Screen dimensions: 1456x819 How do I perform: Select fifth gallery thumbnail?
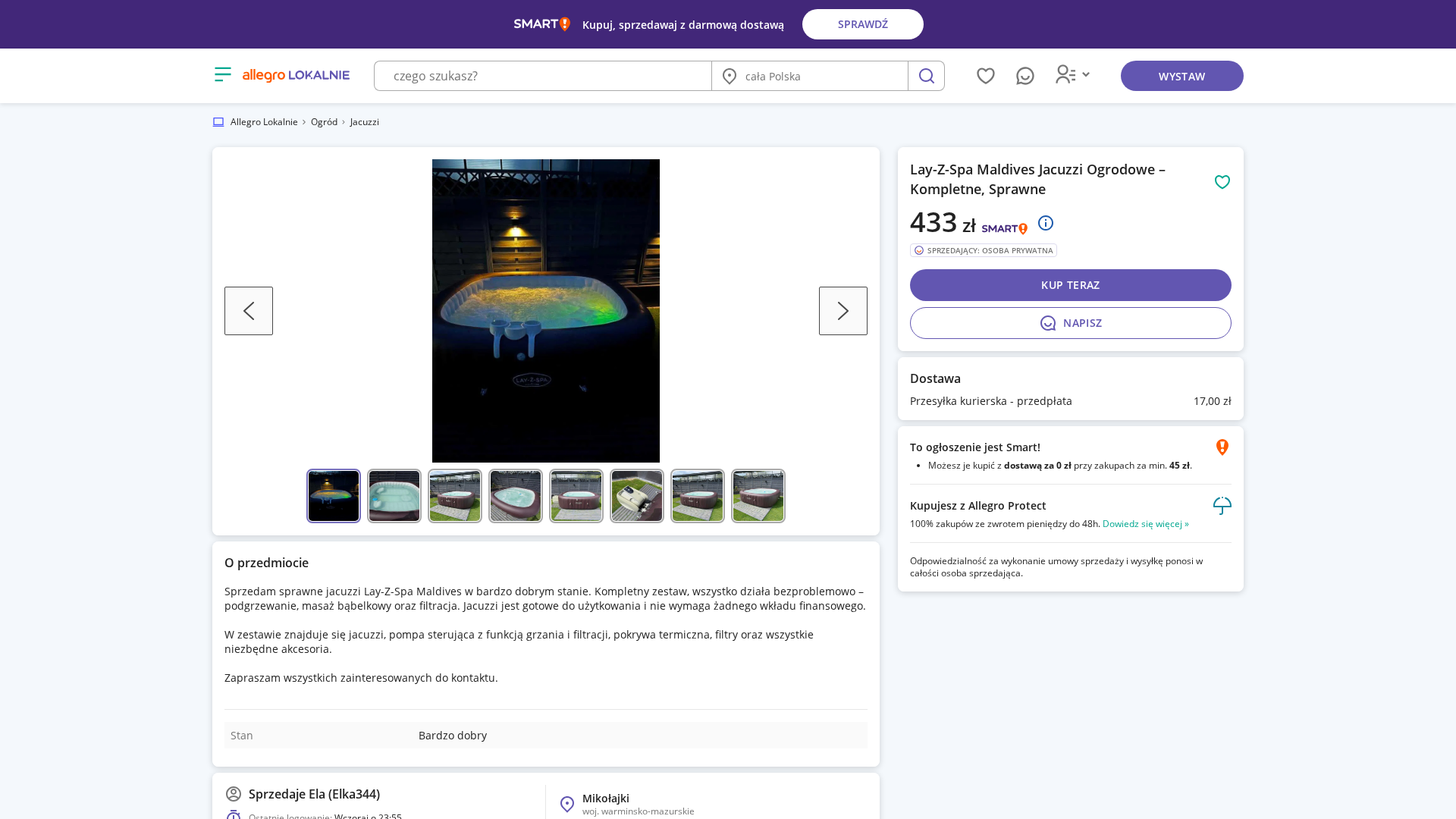(576, 496)
